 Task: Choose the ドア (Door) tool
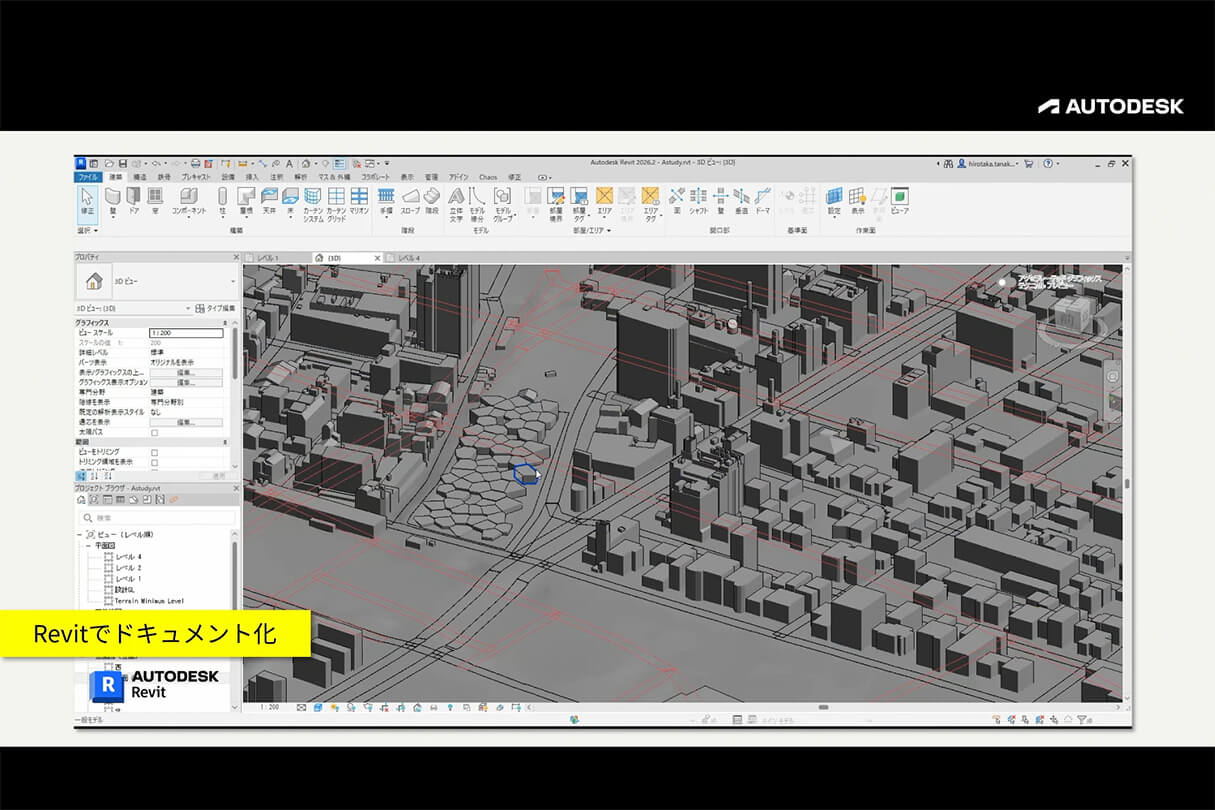[x=134, y=200]
